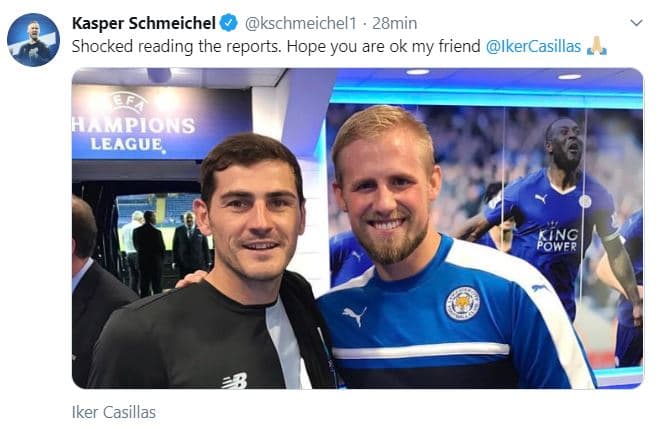This screenshot has height=440, width=656.
Task: Click the blue verified badge
Action: pos(228,23)
